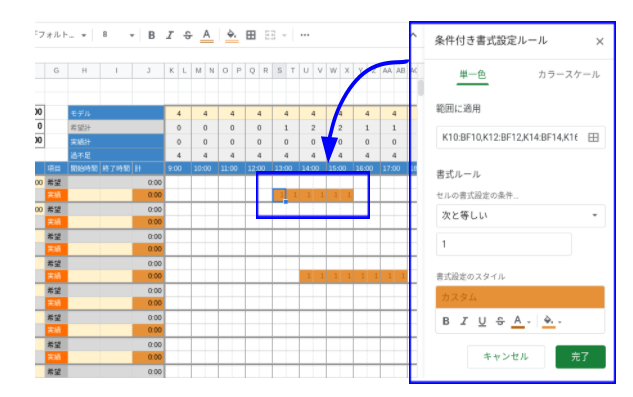Screen dimensions: 633x397
Task: Click the 過不足 row label cell
Action: (116, 155)
